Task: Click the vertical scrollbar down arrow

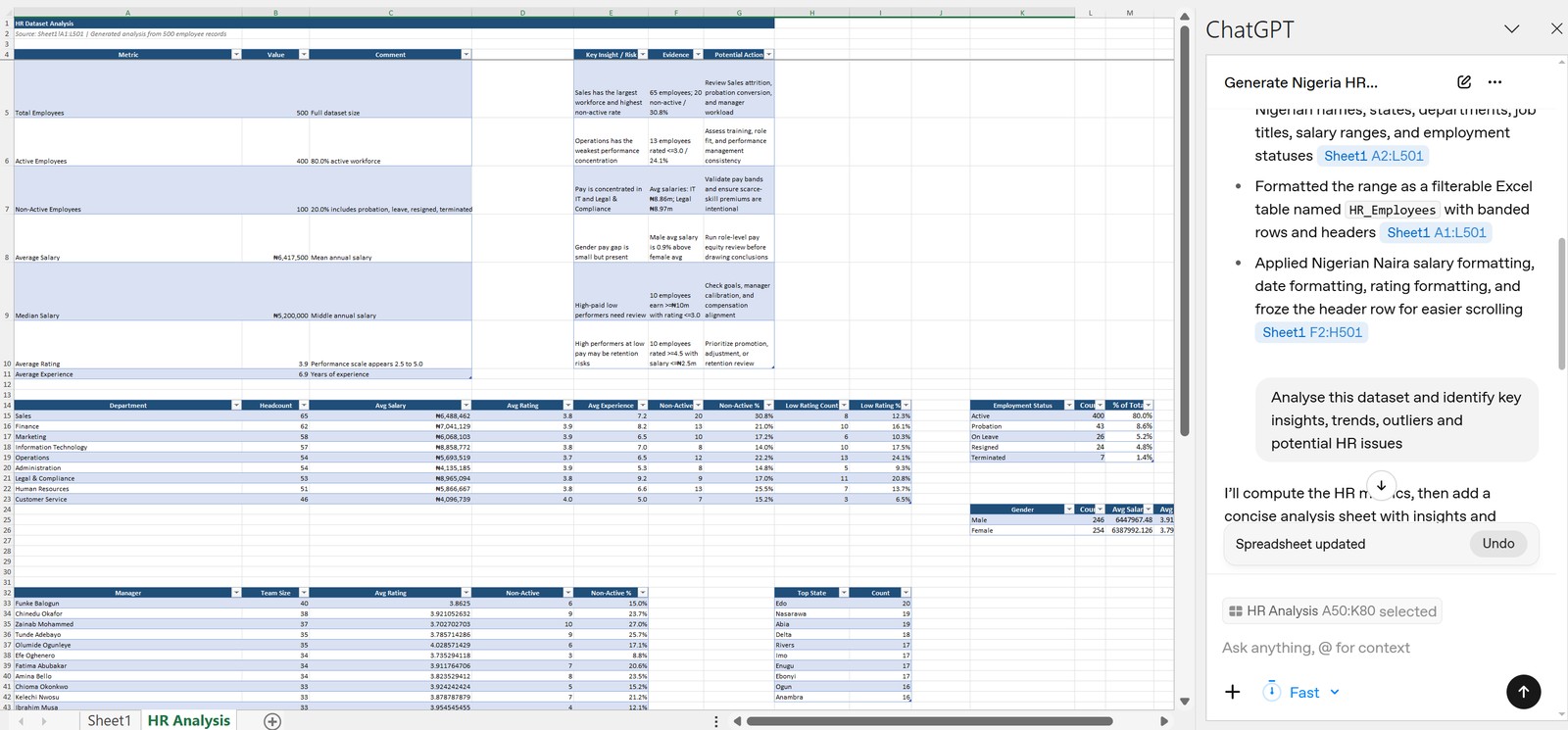Action: pos(1184,701)
